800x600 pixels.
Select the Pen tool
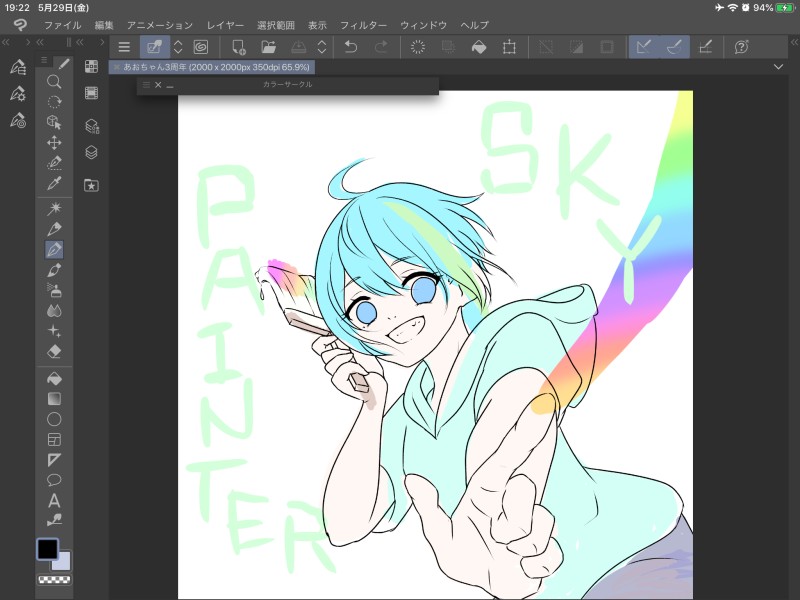[x=54, y=229]
